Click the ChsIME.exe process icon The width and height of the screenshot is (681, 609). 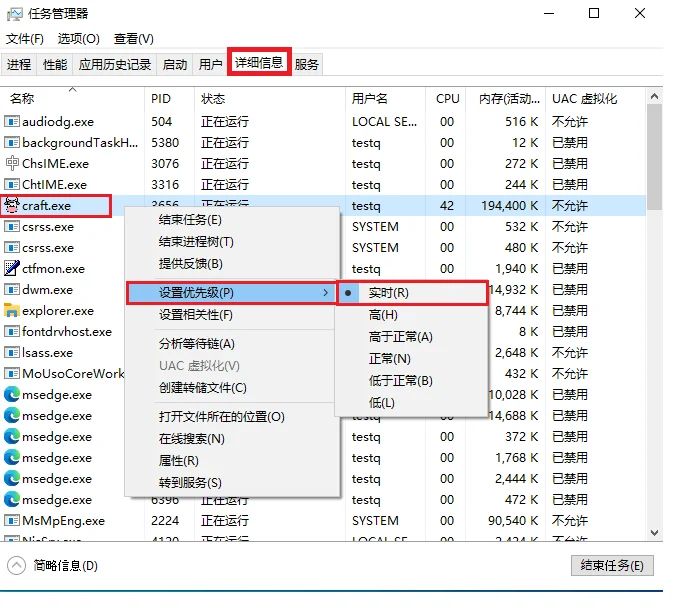coord(13,163)
